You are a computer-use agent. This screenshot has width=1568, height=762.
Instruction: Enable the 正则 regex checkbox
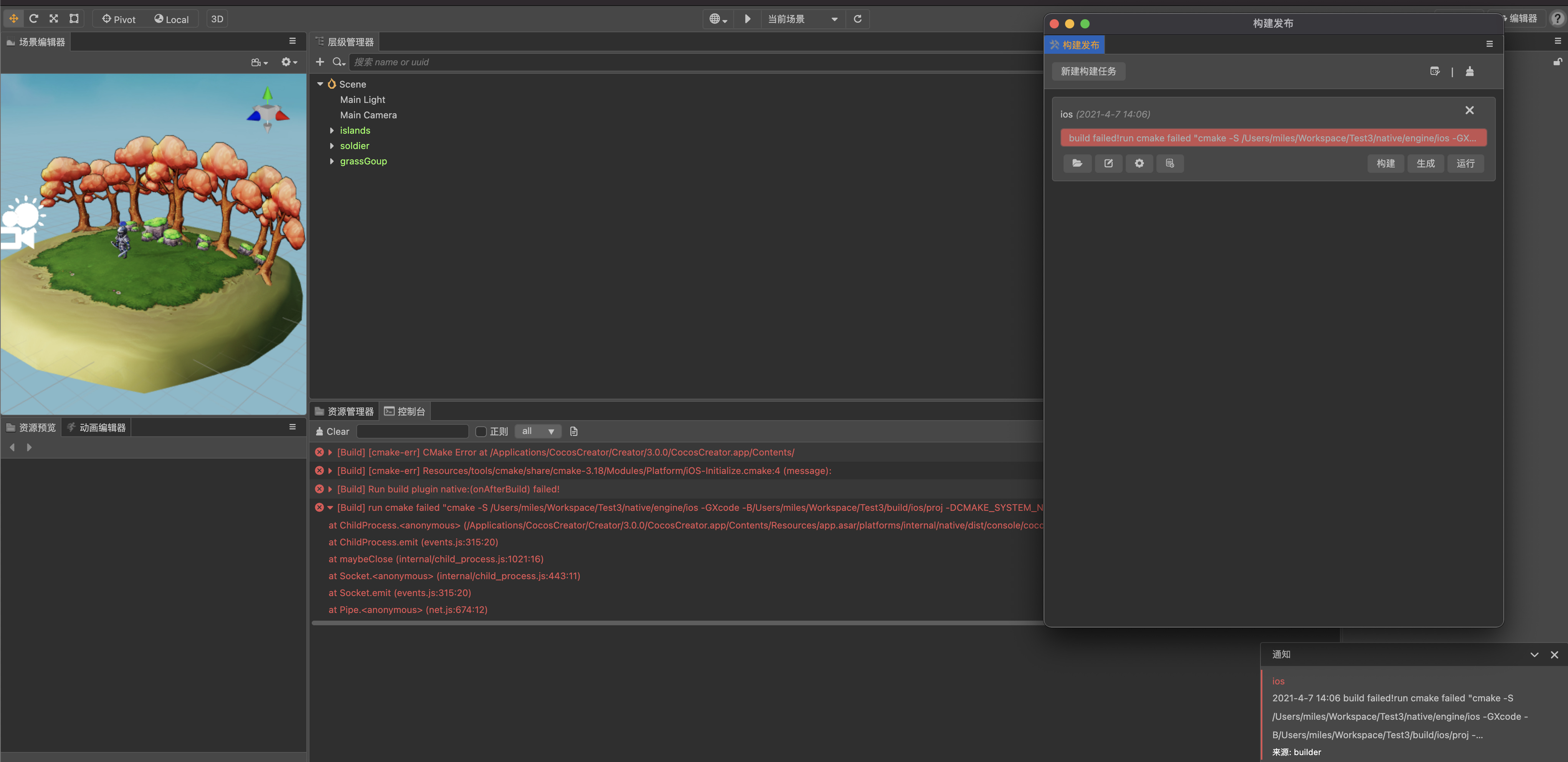481,432
